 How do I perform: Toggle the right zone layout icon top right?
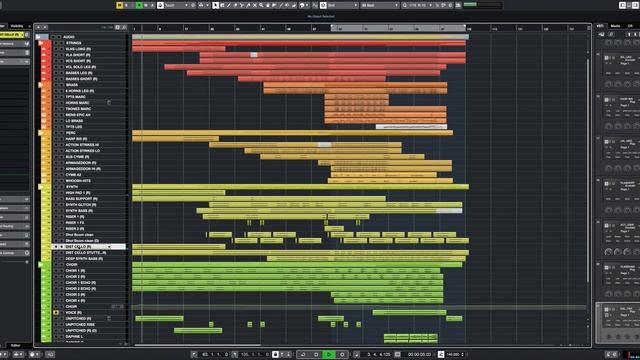point(636,5)
